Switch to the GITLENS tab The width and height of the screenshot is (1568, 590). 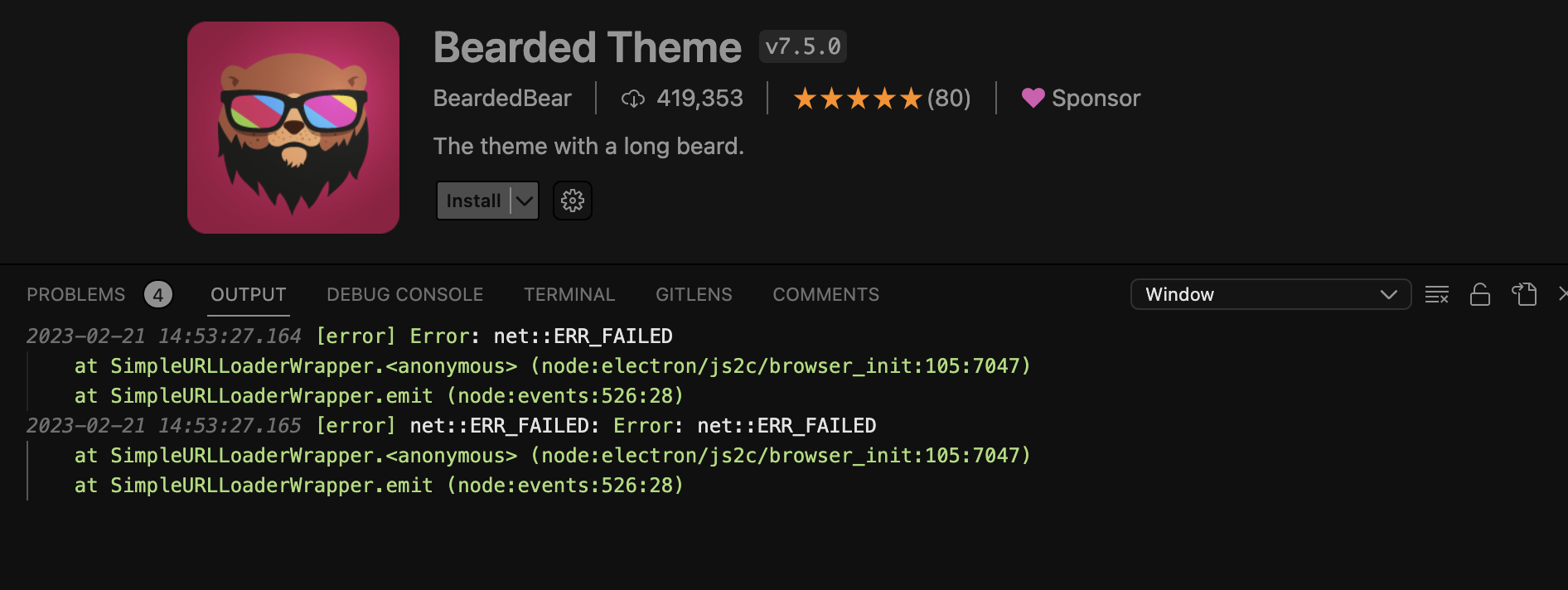694,294
